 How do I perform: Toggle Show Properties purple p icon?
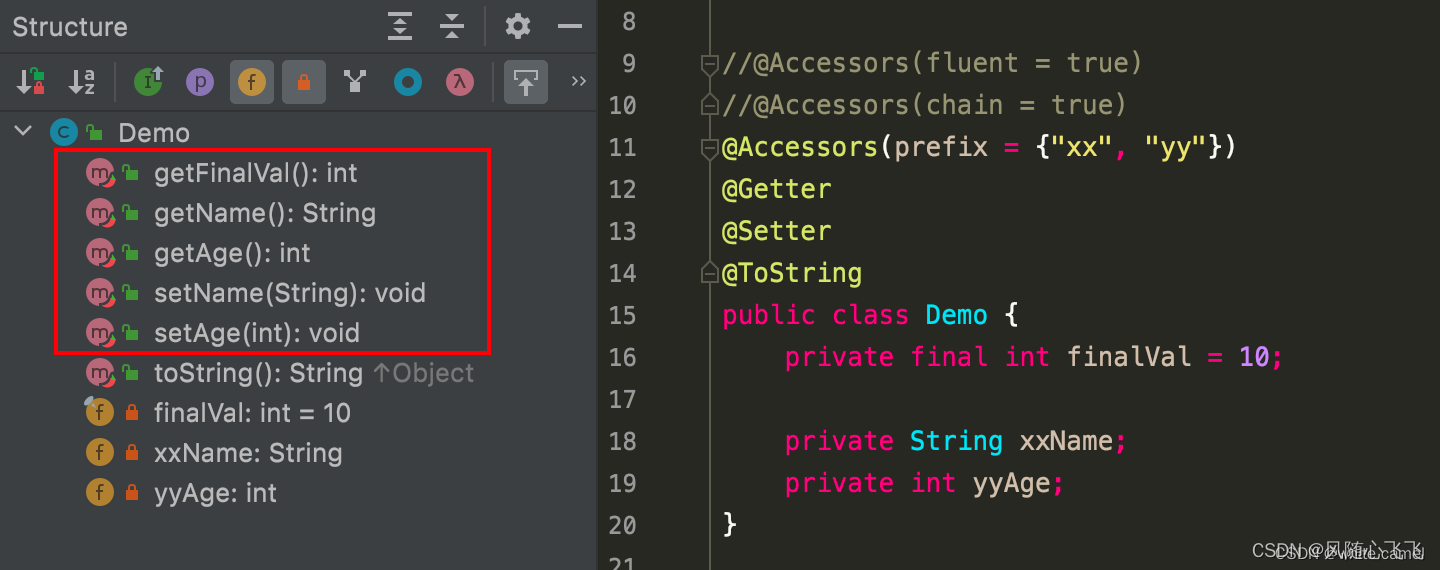click(200, 82)
